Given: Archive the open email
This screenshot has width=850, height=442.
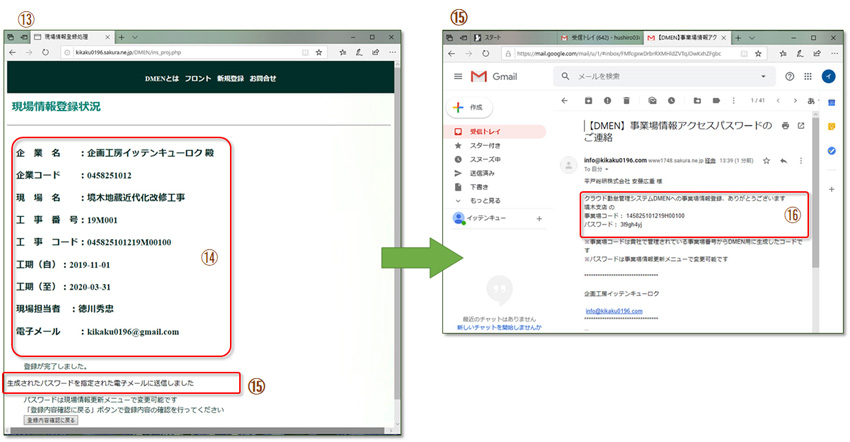Looking at the screenshot, I should point(588,100).
